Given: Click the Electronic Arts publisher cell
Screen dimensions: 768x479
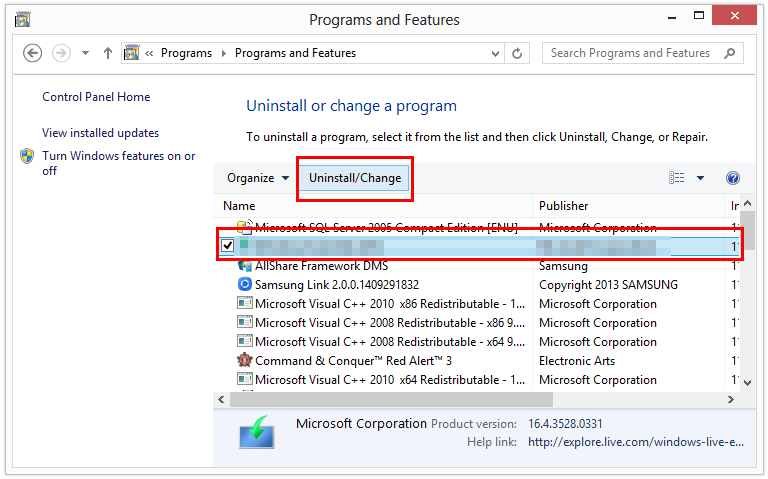Looking at the screenshot, I should (577, 361).
